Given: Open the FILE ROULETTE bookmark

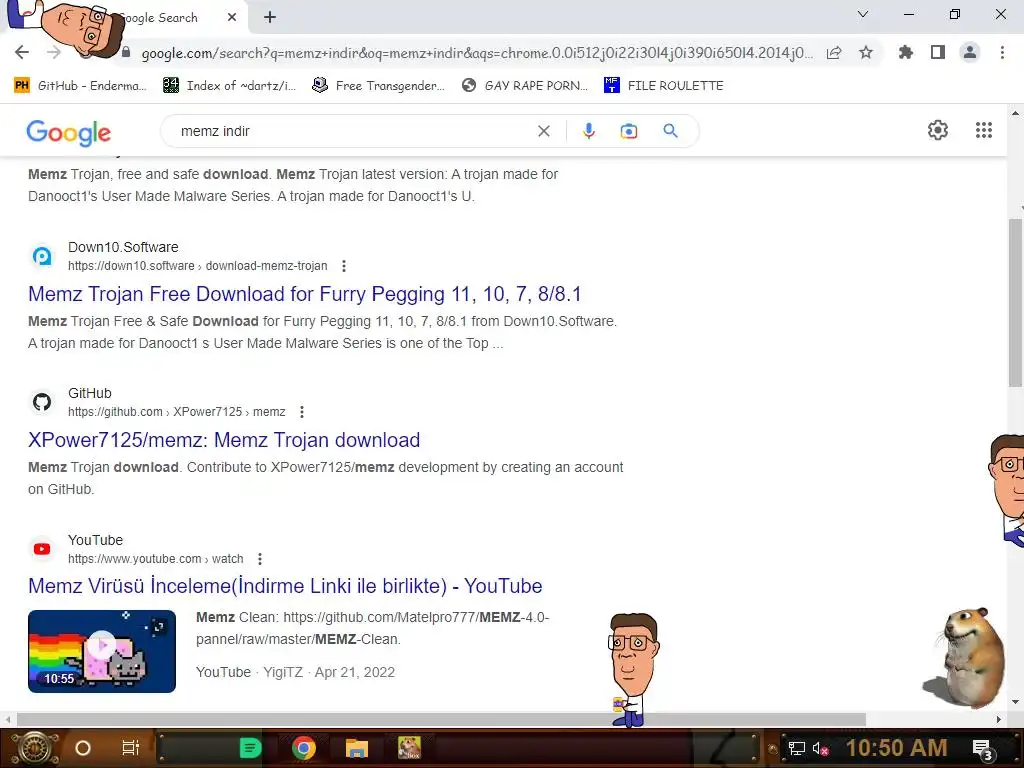Looking at the screenshot, I should click(664, 86).
